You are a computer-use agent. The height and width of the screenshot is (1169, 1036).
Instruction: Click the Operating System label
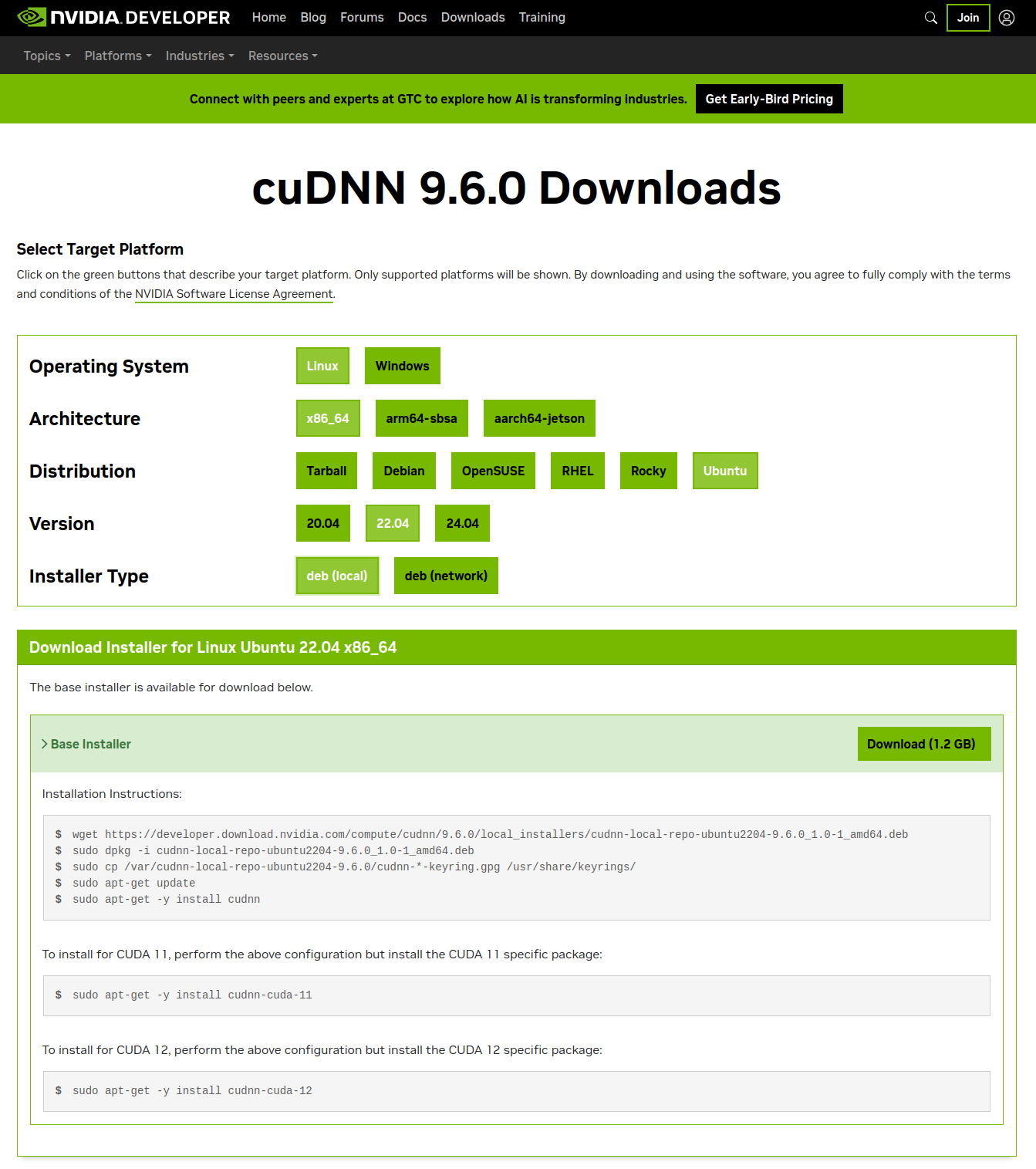(x=109, y=367)
